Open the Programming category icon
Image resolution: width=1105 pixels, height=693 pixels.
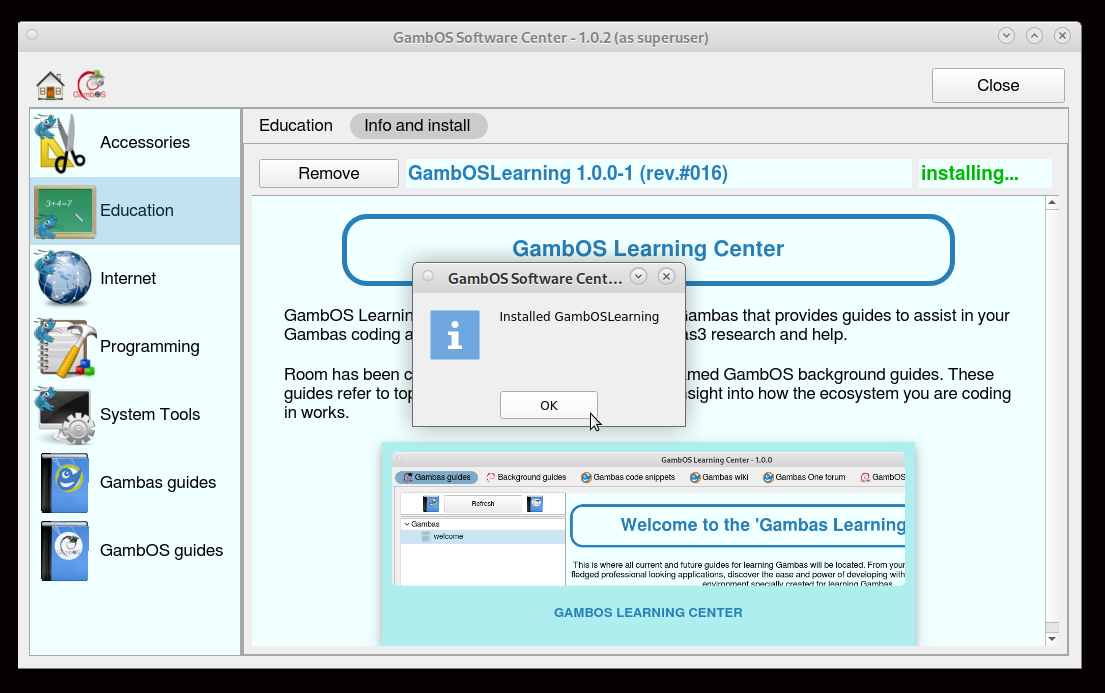65,346
